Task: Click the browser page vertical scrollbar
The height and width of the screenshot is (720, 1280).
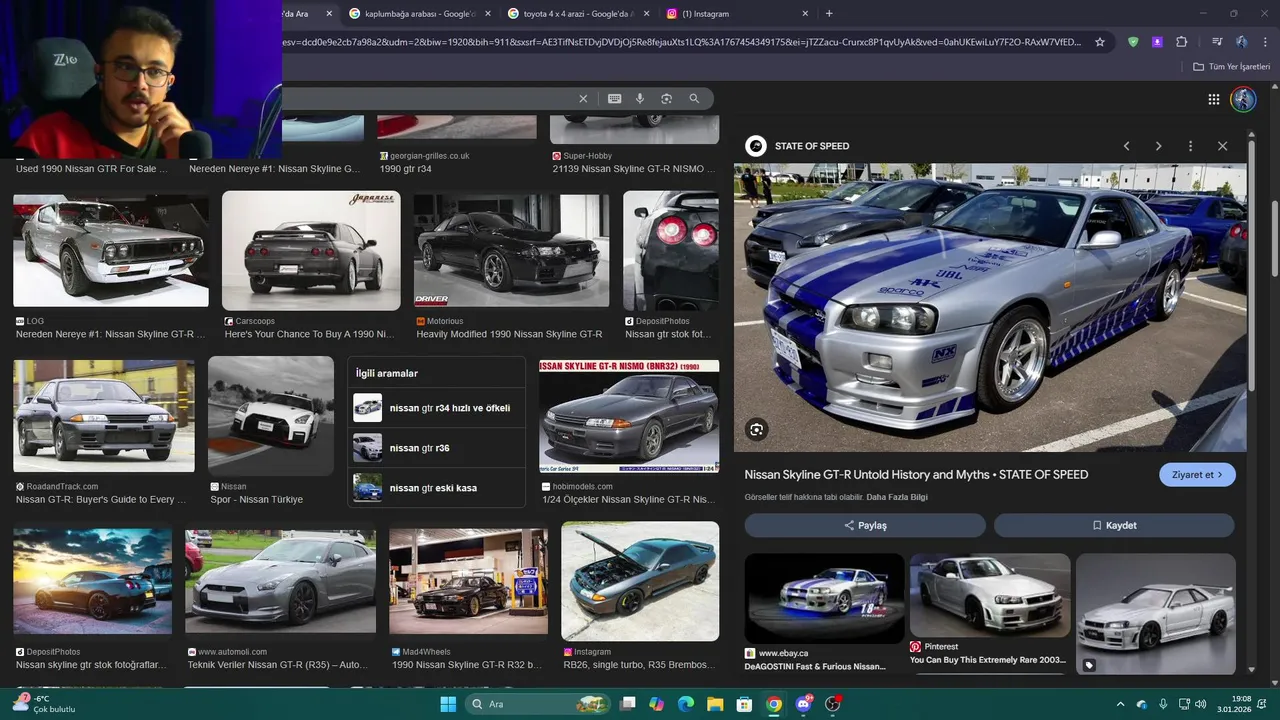Action: pos(1274,240)
